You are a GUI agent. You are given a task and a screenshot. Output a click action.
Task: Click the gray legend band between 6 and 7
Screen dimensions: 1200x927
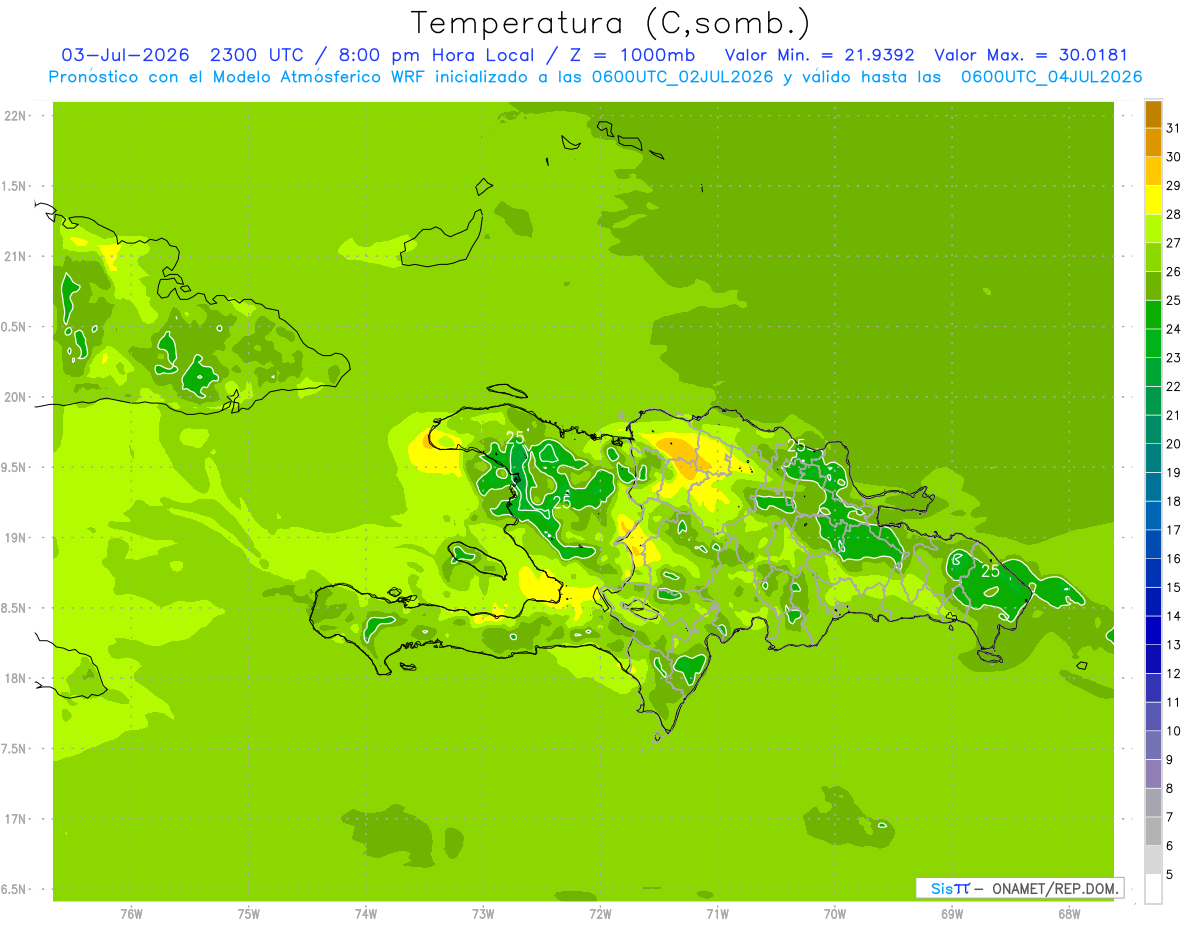(x=1153, y=831)
